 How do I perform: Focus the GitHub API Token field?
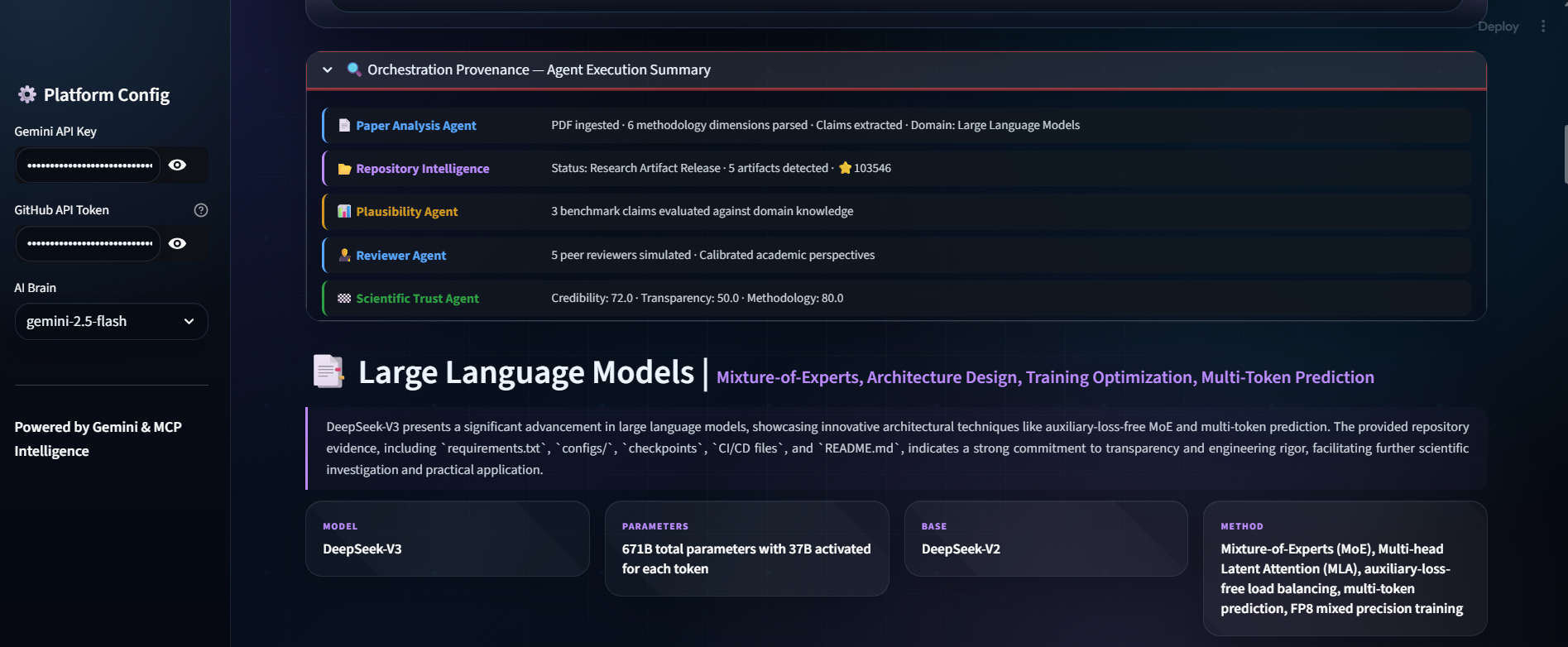pos(89,243)
